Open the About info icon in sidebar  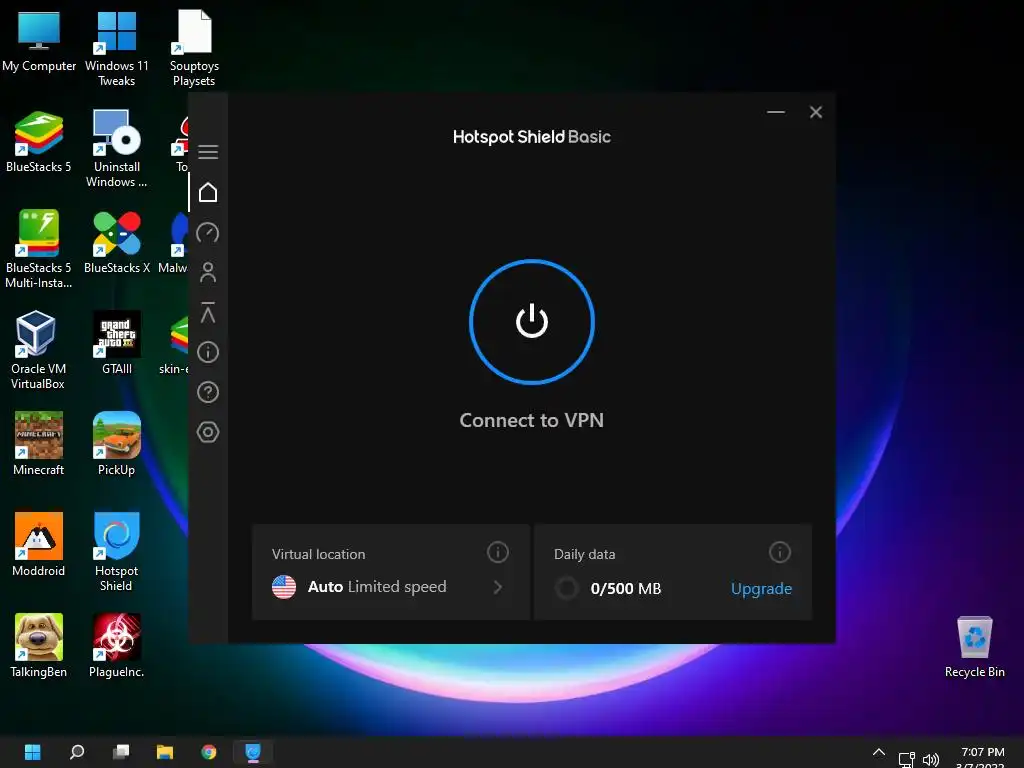click(208, 352)
